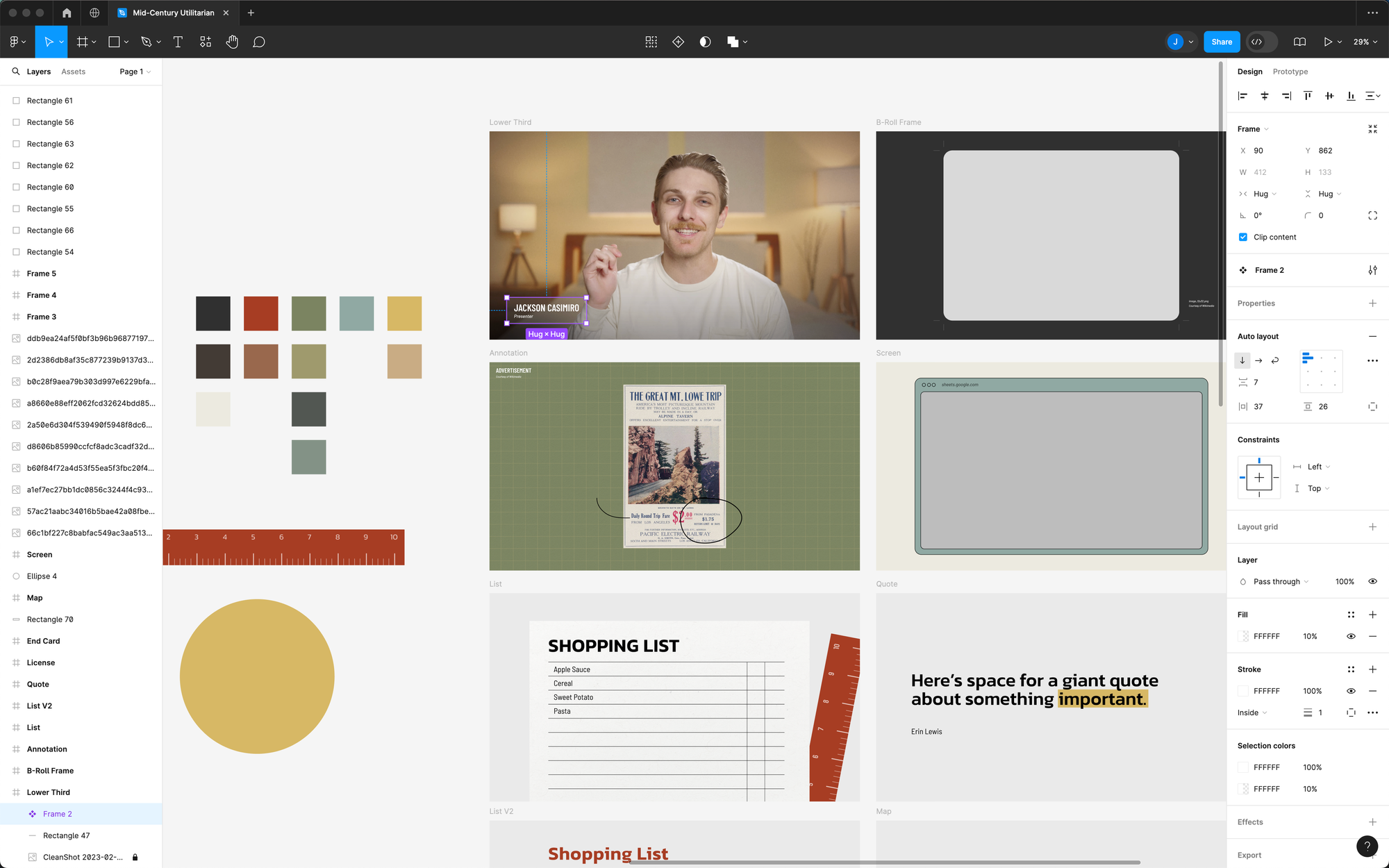Select the Text tool in toolbar
This screenshot has width=1389, height=868.
(178, 42)
